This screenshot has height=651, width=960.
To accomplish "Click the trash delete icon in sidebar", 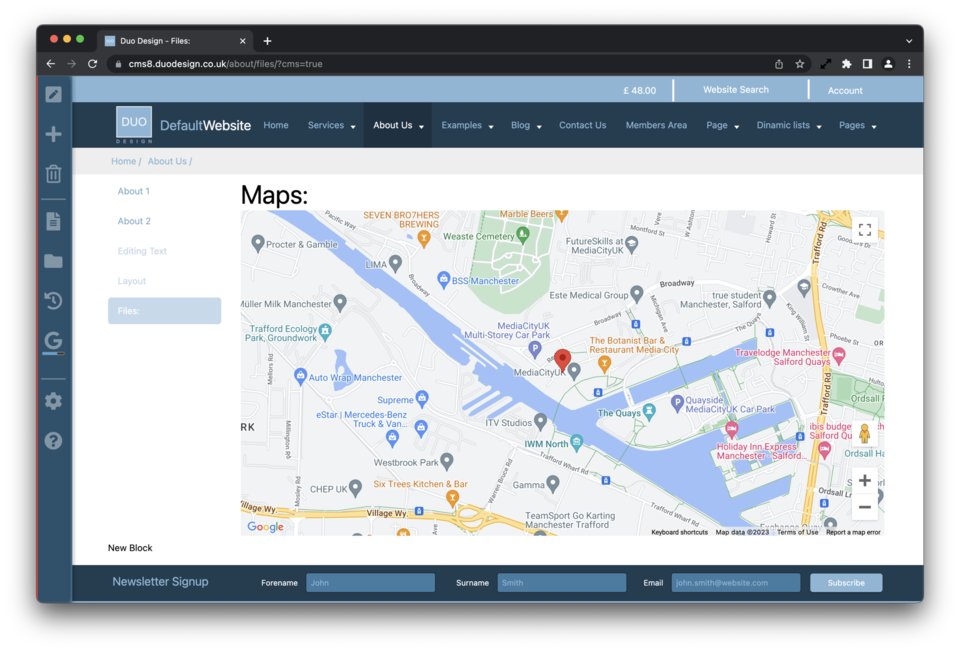I will pyautogui.click(x=53, y=174).
